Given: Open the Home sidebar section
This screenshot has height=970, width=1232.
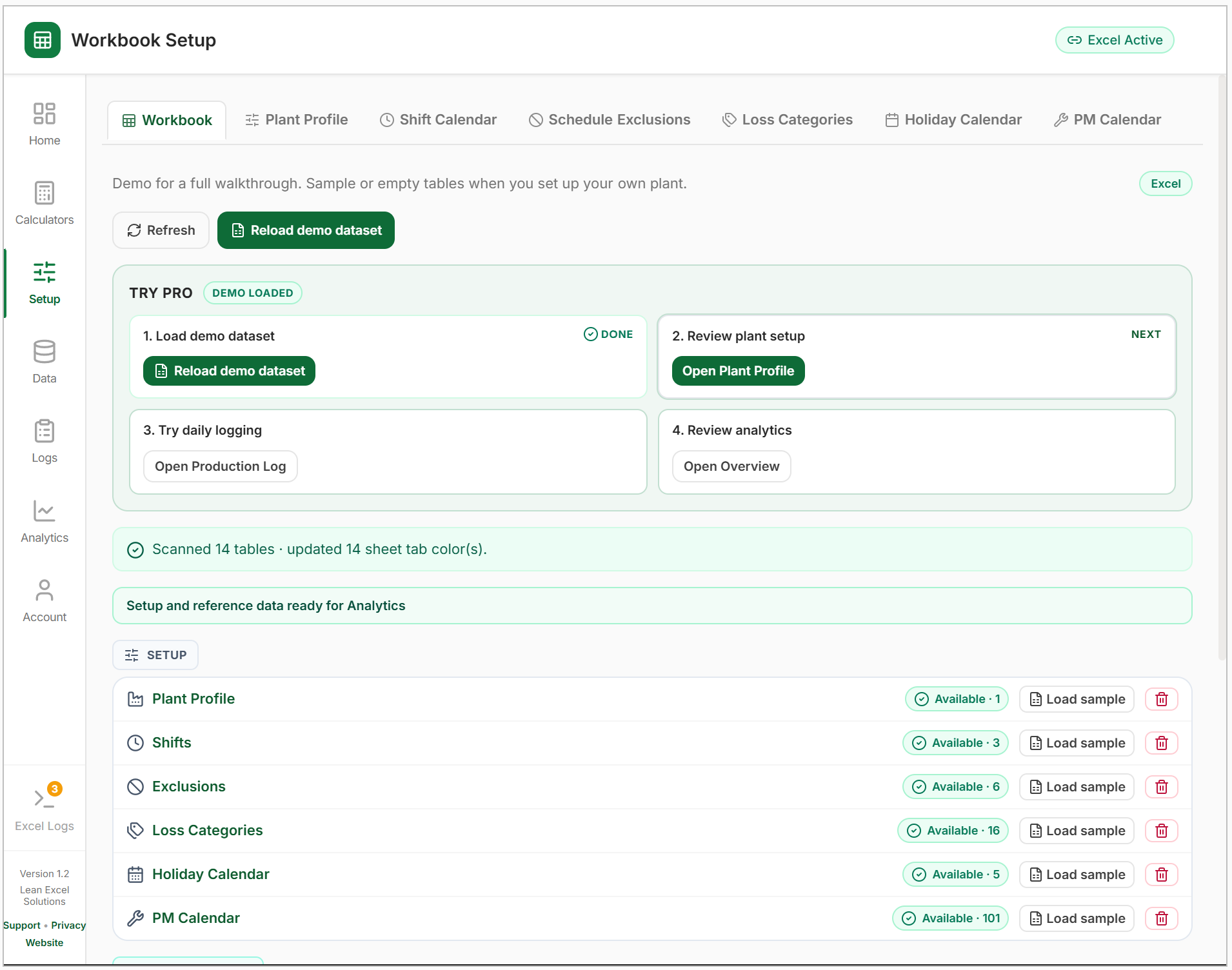Looking at the screenshot, I should coord(45,124).
